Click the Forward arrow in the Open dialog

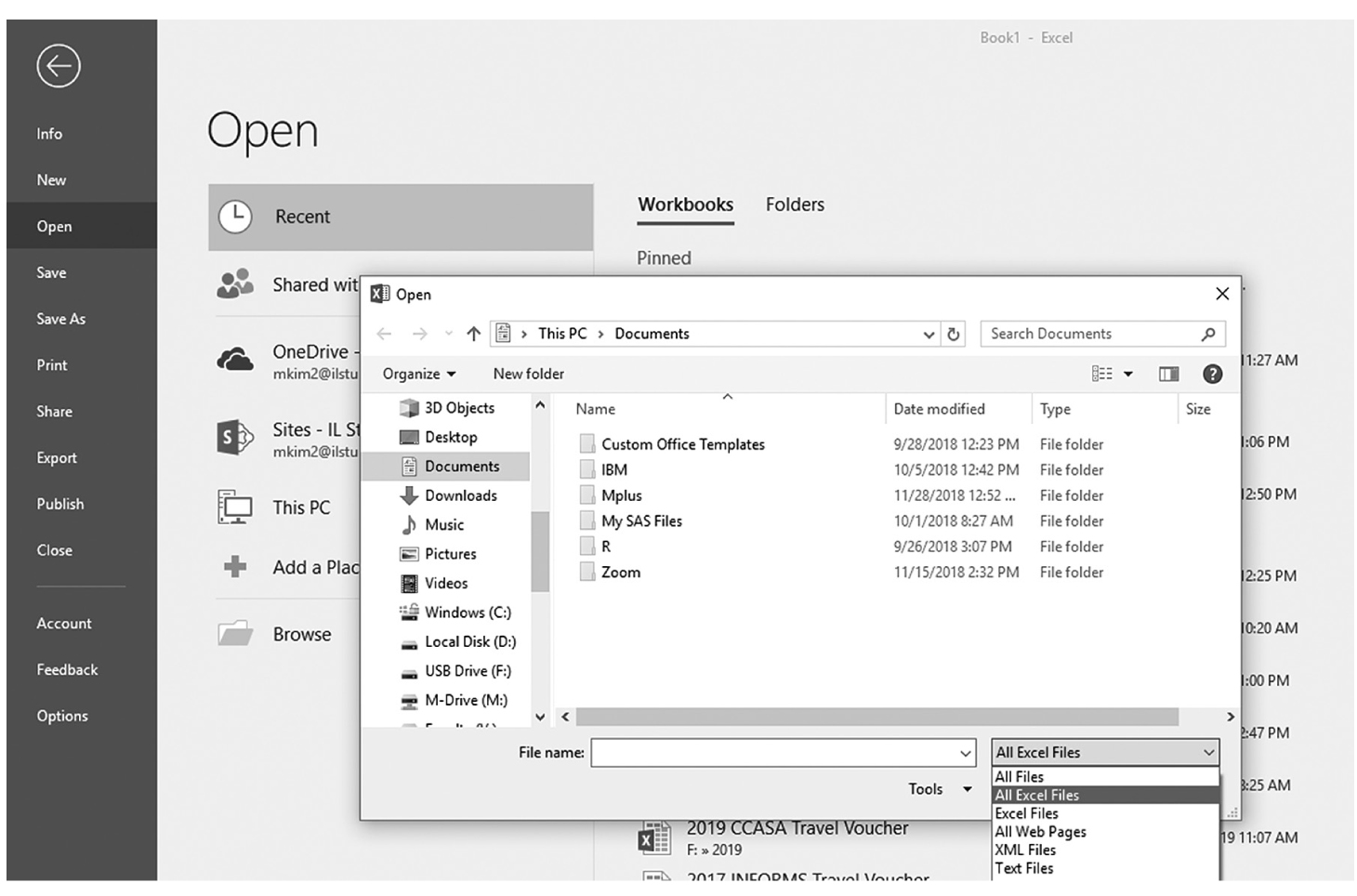click(420, 334)
